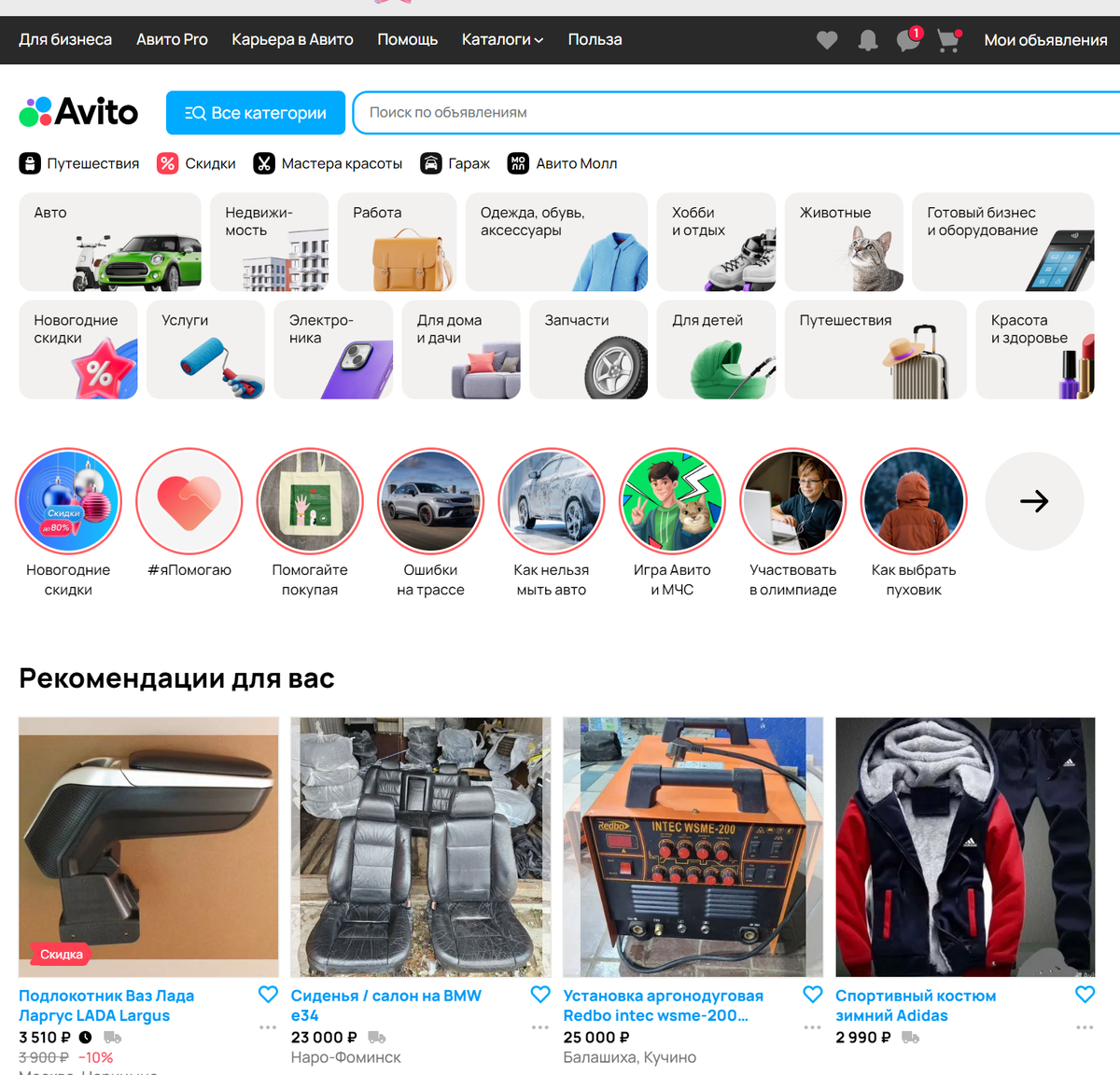View Как нельзя мыть авто story
The width and height of the screenshot is (1120, 1075).
point(552,502)
